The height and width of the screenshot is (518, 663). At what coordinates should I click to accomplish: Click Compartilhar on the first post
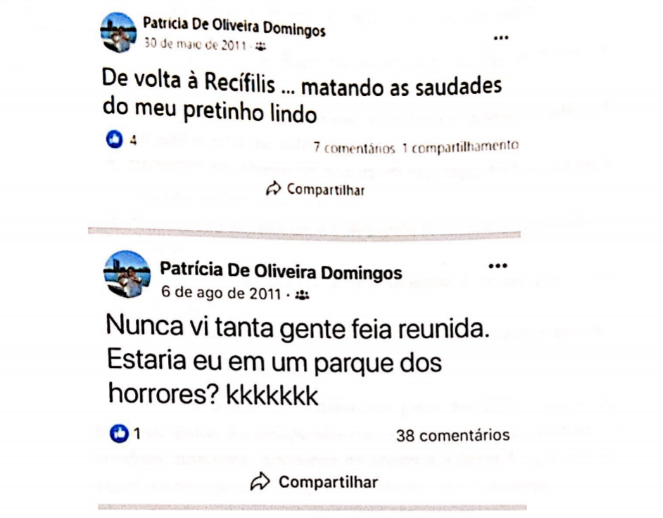point(326,189)
